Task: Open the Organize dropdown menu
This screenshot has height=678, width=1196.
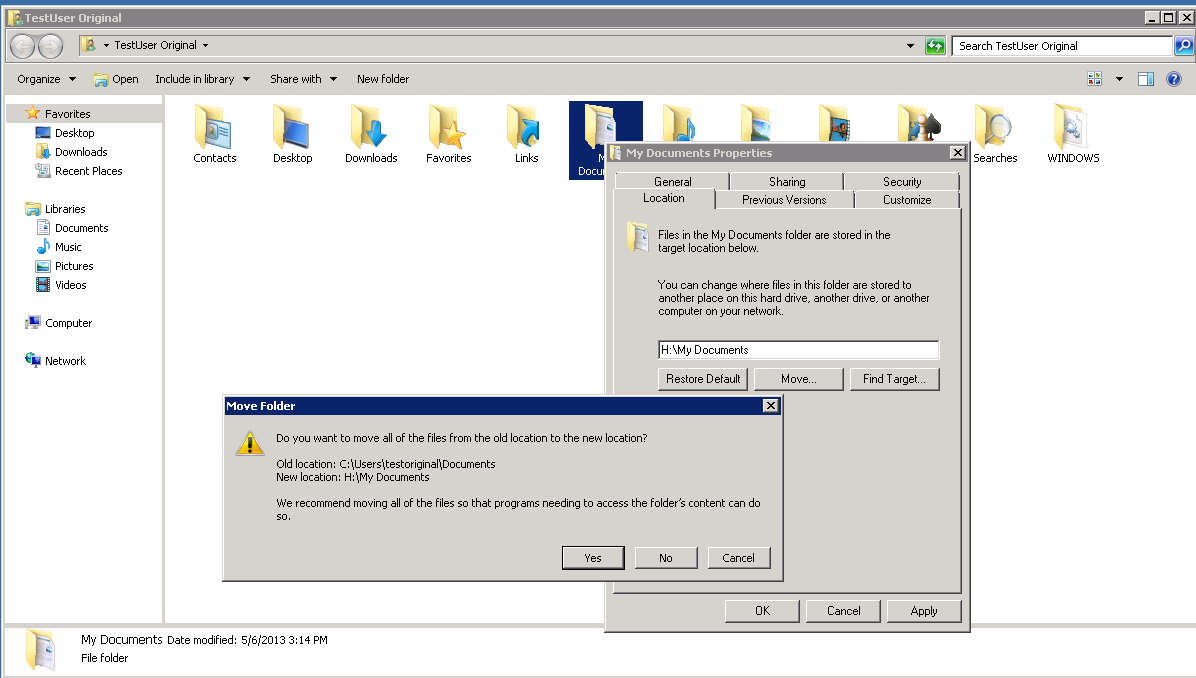Action: tap(47, 79)
